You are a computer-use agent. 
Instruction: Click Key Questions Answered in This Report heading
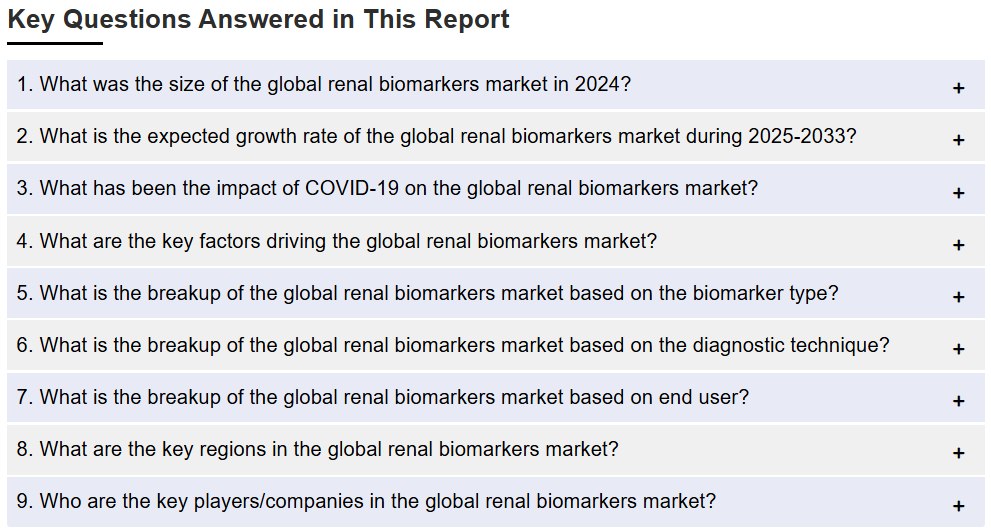click(x=258, y=20)
